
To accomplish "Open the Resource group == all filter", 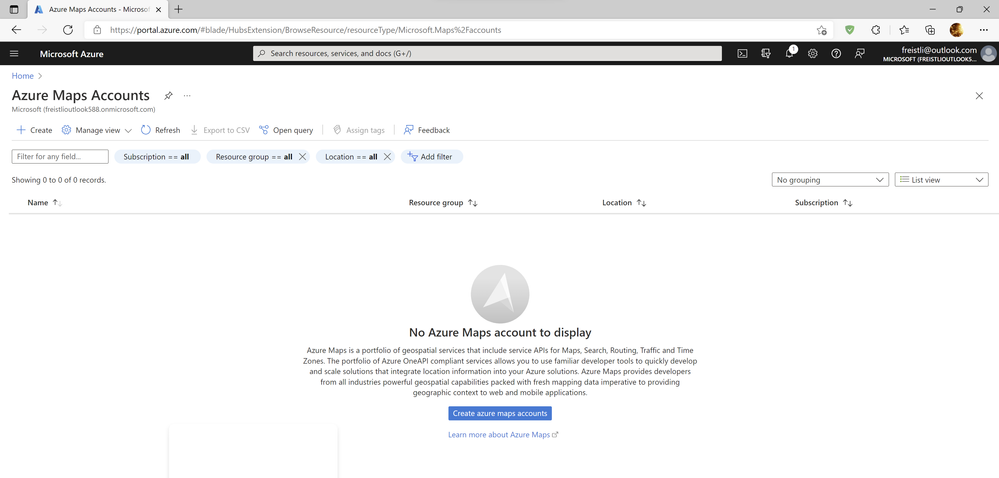I will click(x=254, y=157).
